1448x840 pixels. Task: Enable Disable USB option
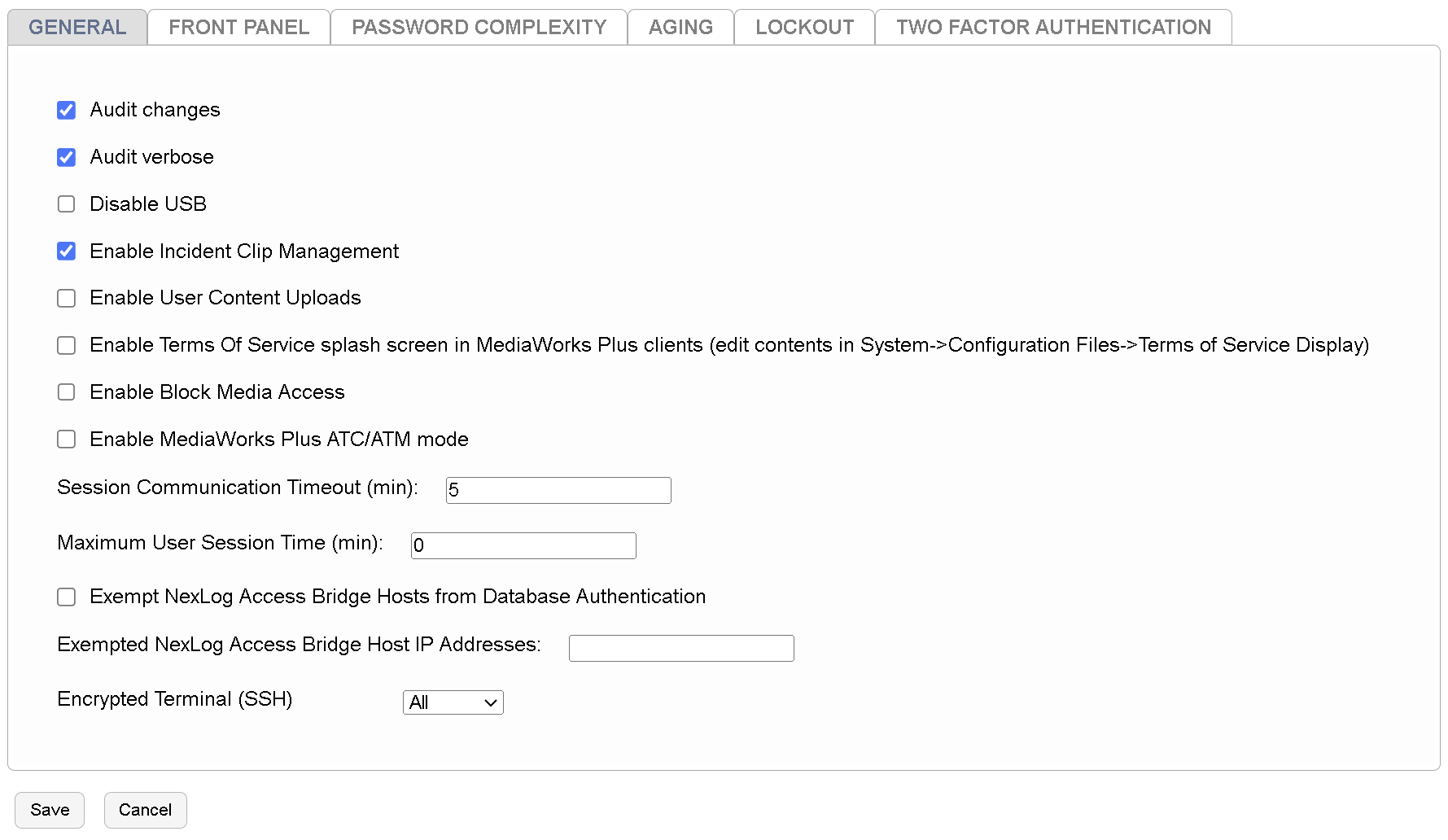coord(66,204)
